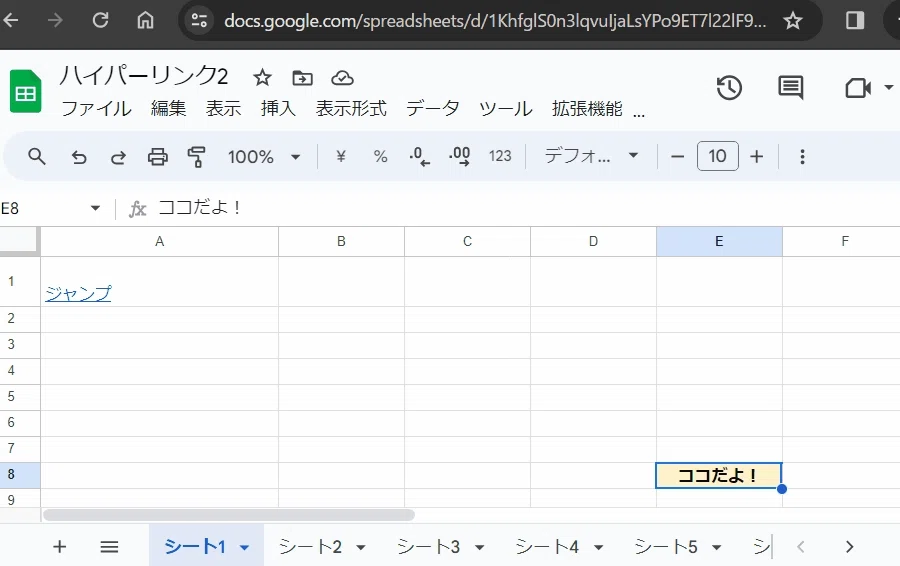Image resolution: width=900 pixels, height=566 pixels.
Task: Switch to the シート5 tab
Action: tap(666, 546)
